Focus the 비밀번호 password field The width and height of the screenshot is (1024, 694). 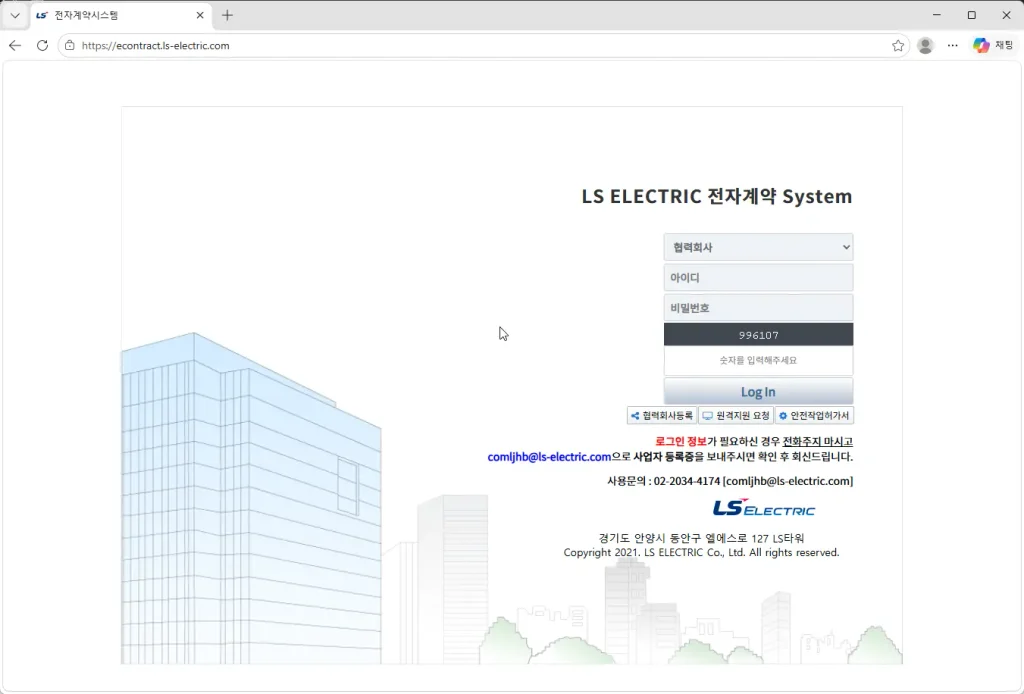pyautogui.click(x=758, y=308)
